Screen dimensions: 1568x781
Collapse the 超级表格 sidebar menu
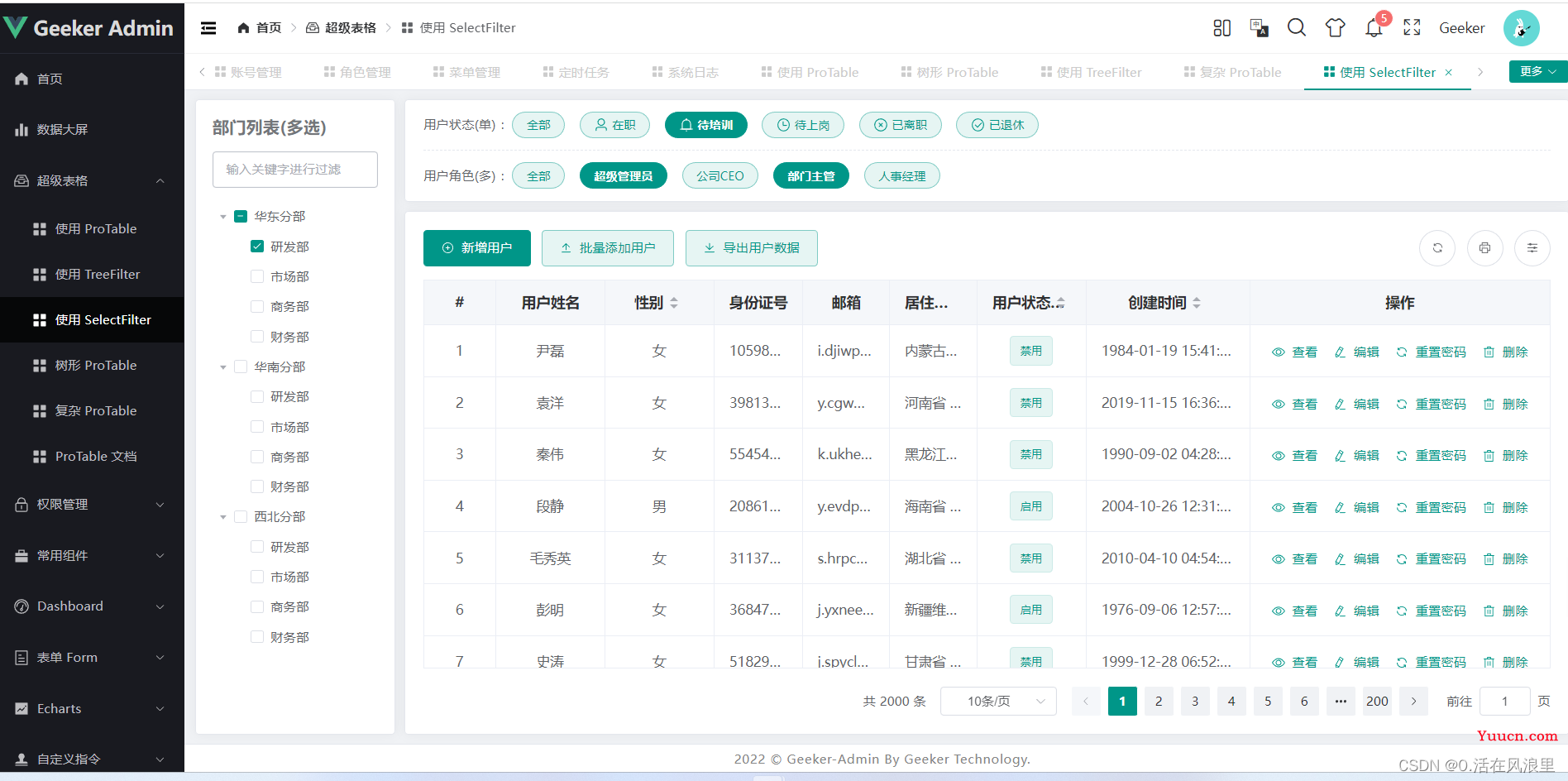tap(92, 180)
